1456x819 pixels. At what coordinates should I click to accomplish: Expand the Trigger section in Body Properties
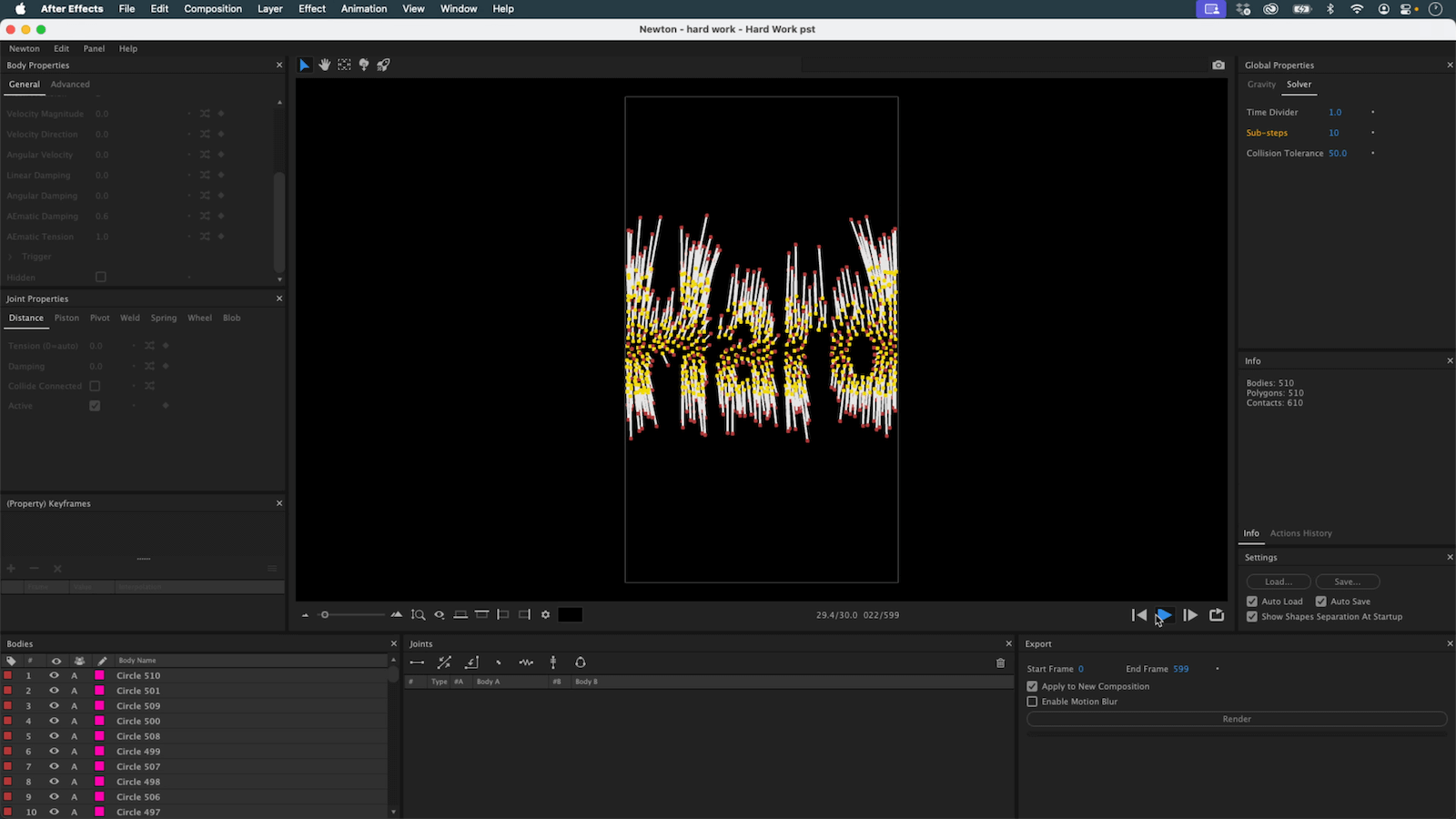pyautogui.click(x=11, y=257)
